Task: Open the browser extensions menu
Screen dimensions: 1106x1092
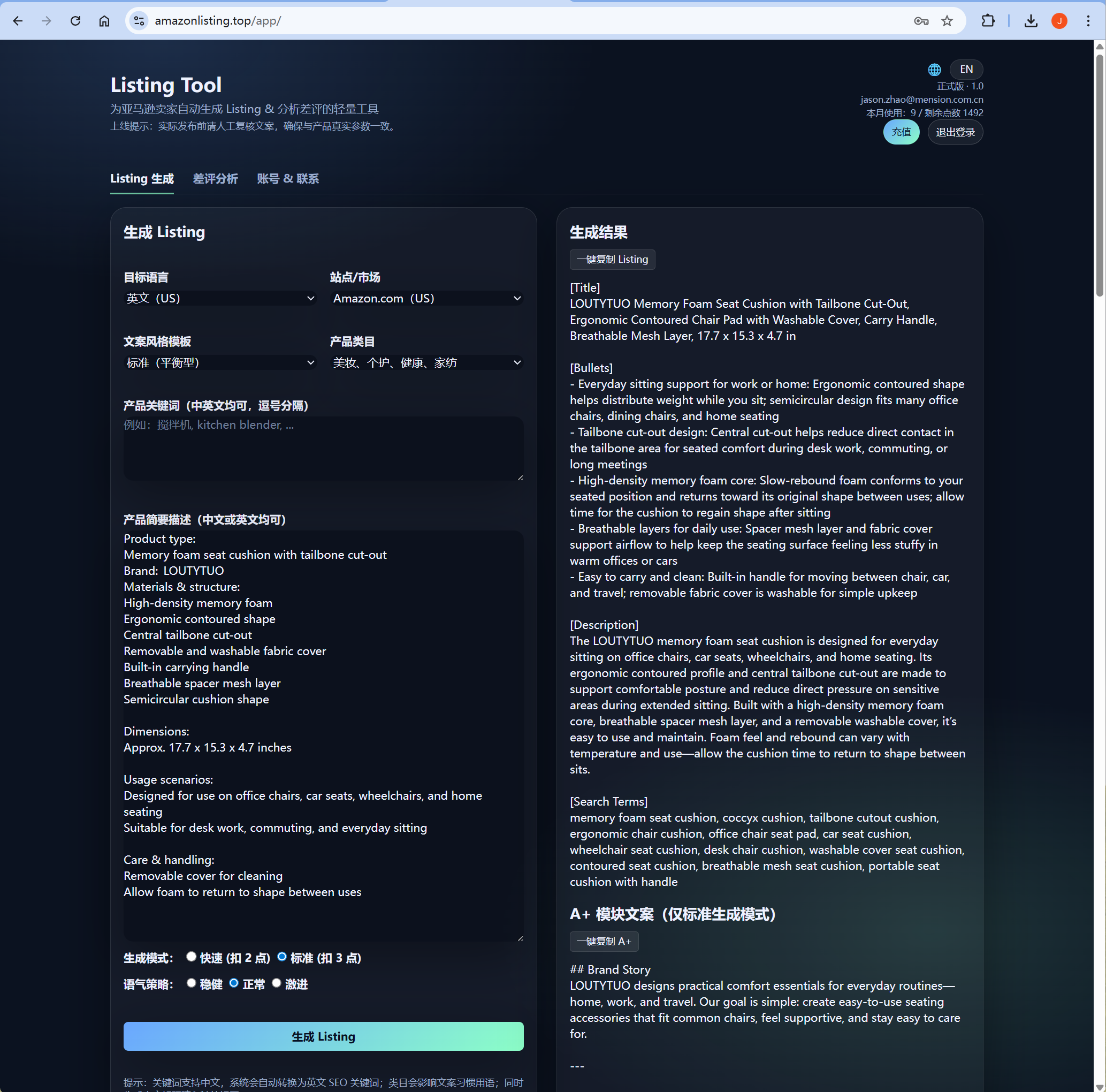Action: 988,21
